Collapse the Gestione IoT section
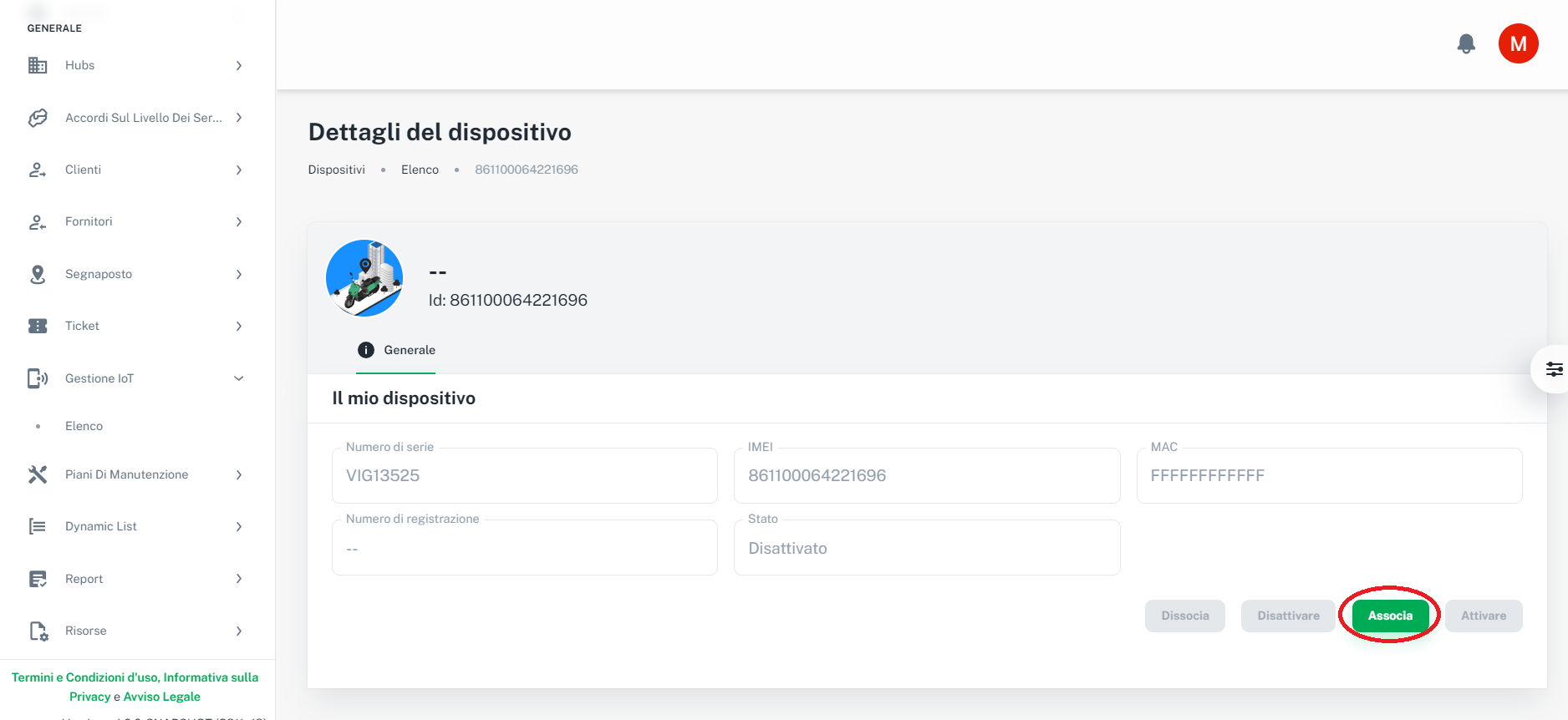 coord(239,378)
